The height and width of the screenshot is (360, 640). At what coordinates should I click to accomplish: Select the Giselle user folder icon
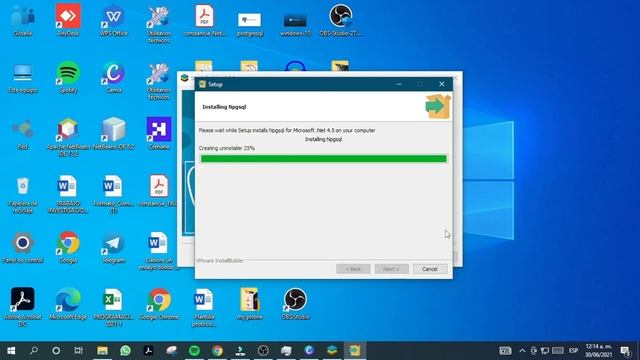23,20
